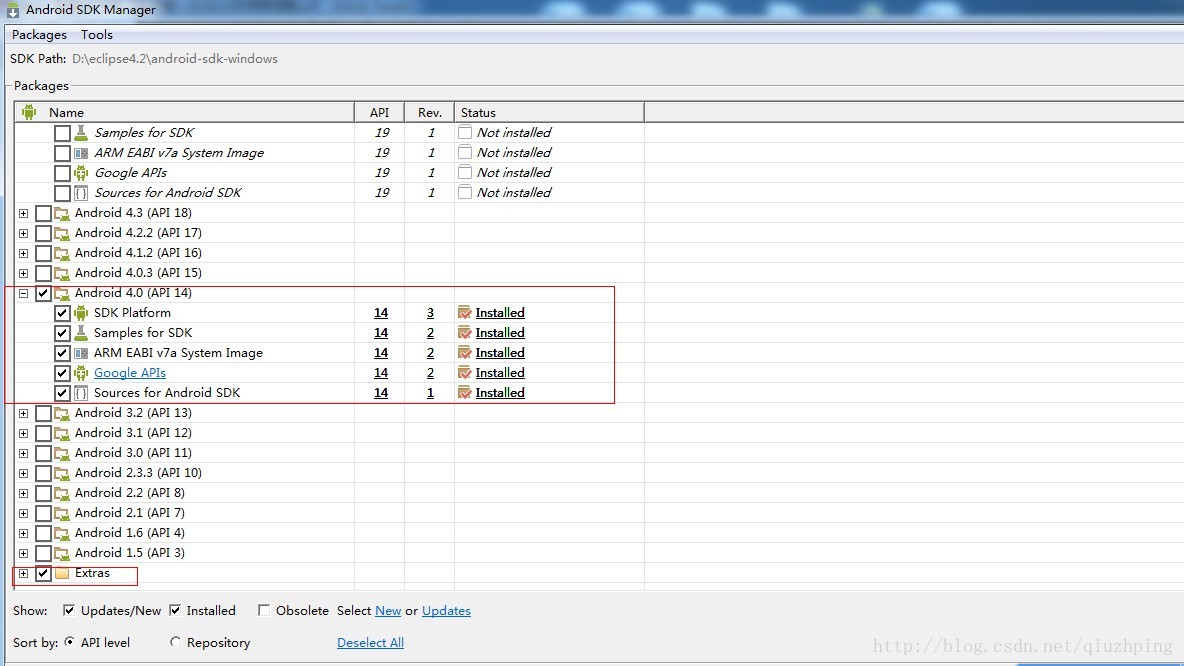This screenshot has height=666, width=1184.
Task: Expand the Extras node
Action: [23, 574]
